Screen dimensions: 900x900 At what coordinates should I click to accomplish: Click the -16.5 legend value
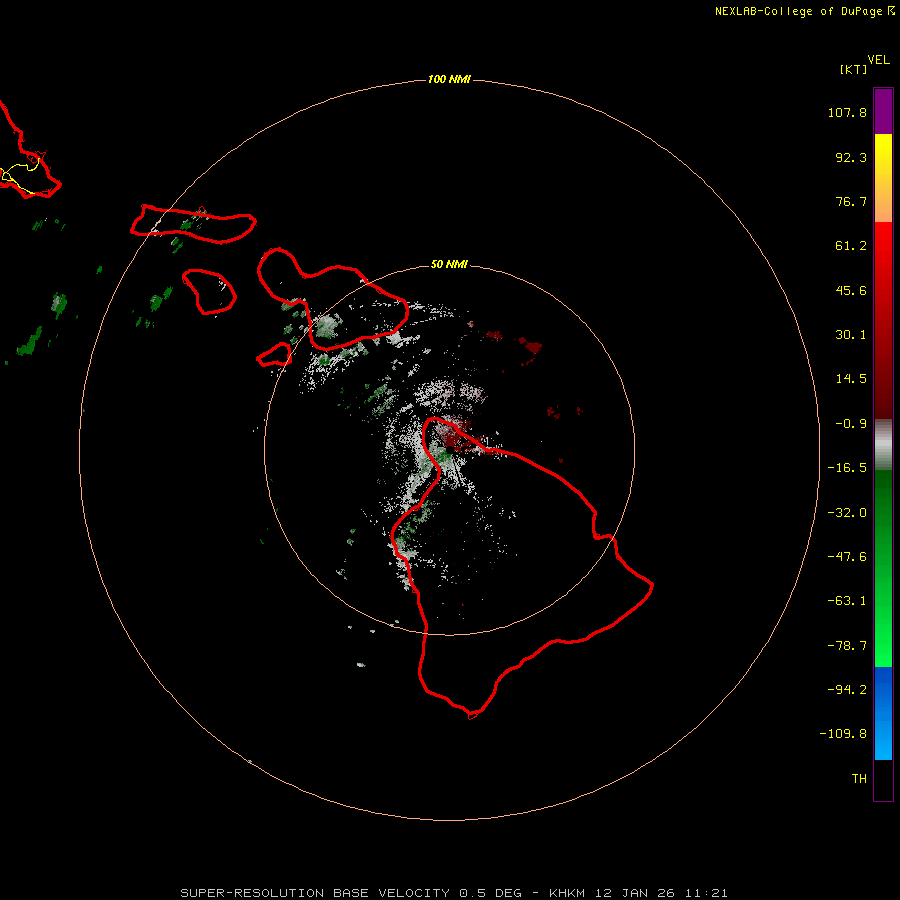[x=847, y=468]
